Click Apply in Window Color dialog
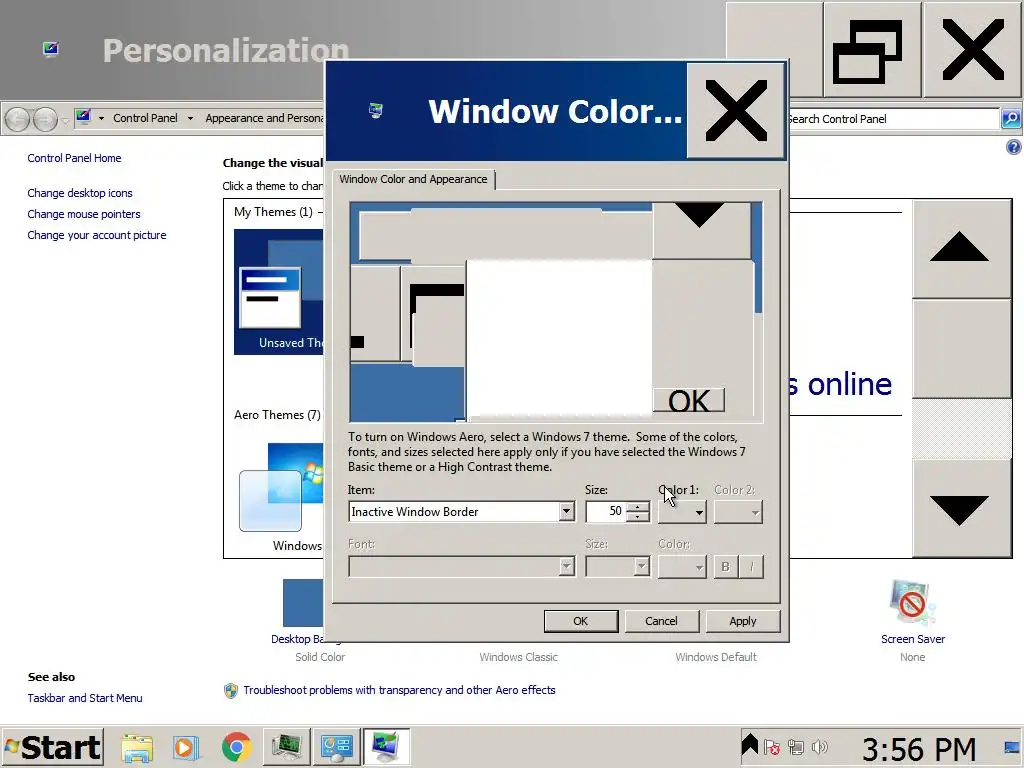Viewport: 1024px width, 768px height. click(x=743, y=621)
